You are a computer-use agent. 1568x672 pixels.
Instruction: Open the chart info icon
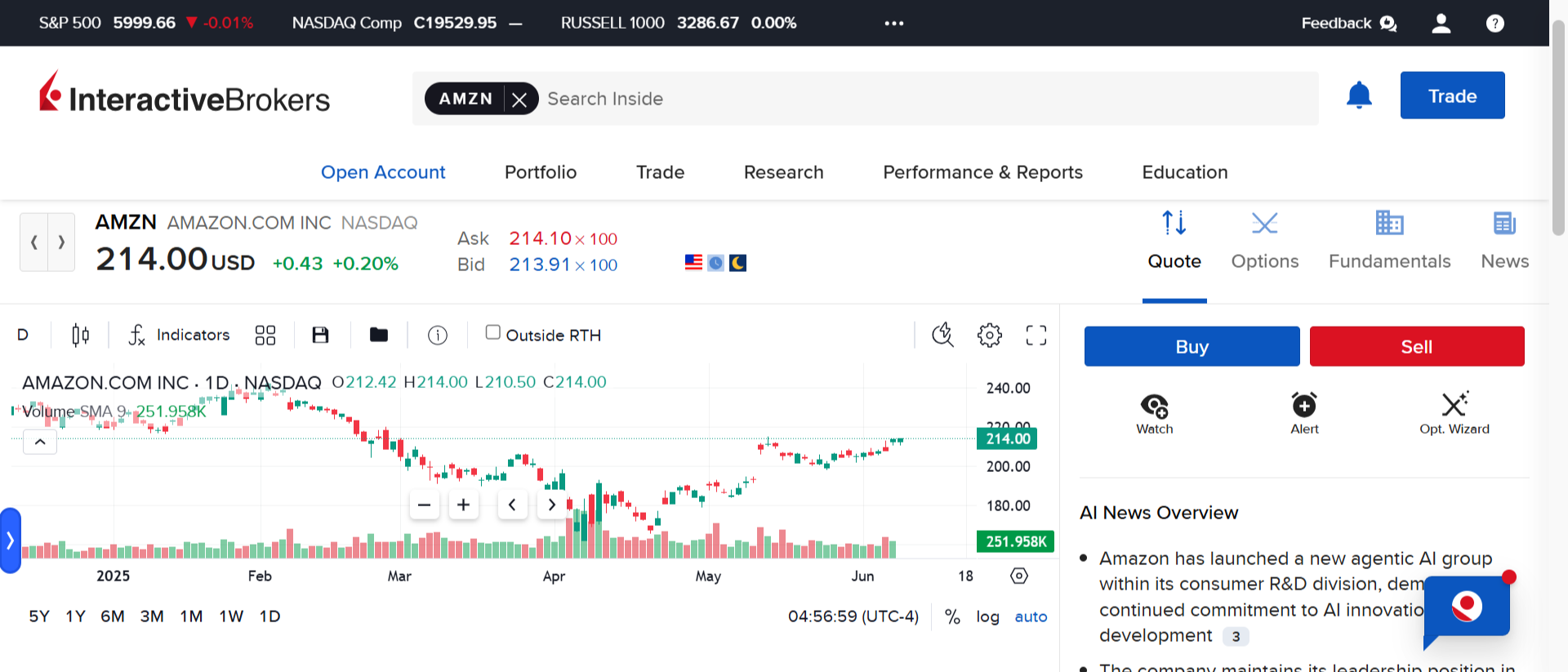(x=438, y=335)
